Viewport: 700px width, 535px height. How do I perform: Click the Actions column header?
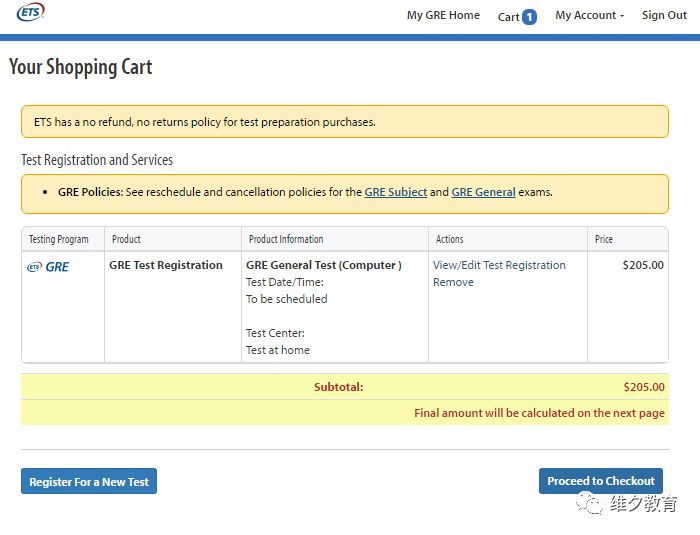point(450,239)
